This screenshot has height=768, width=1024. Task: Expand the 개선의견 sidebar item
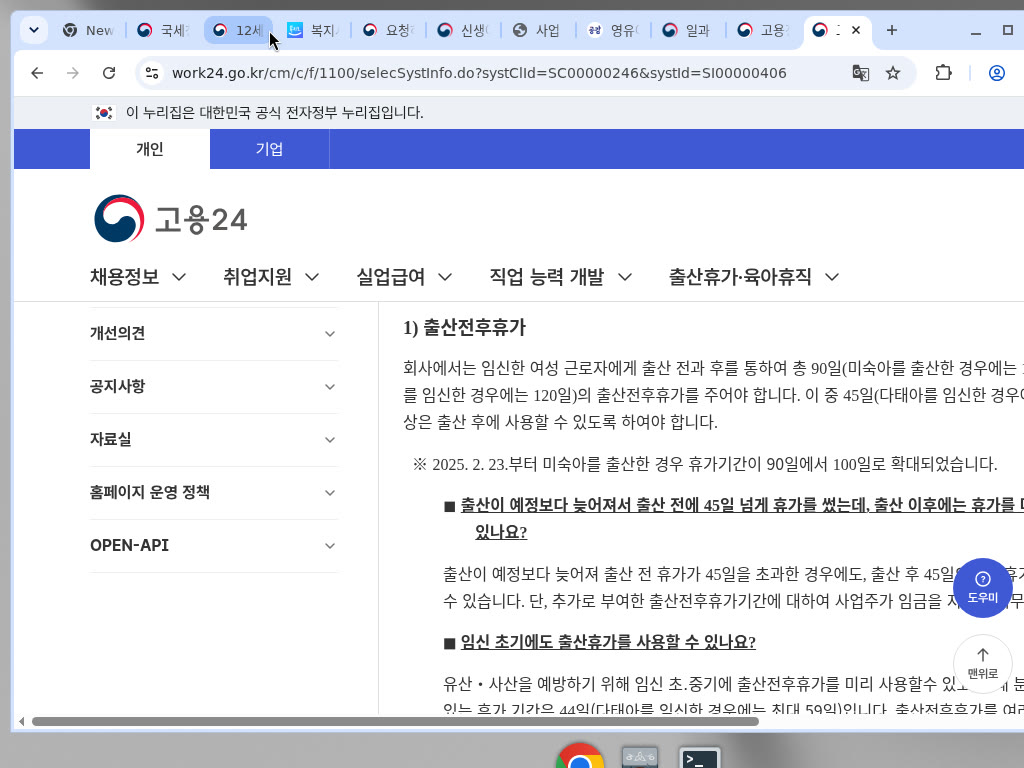(214, 334)
